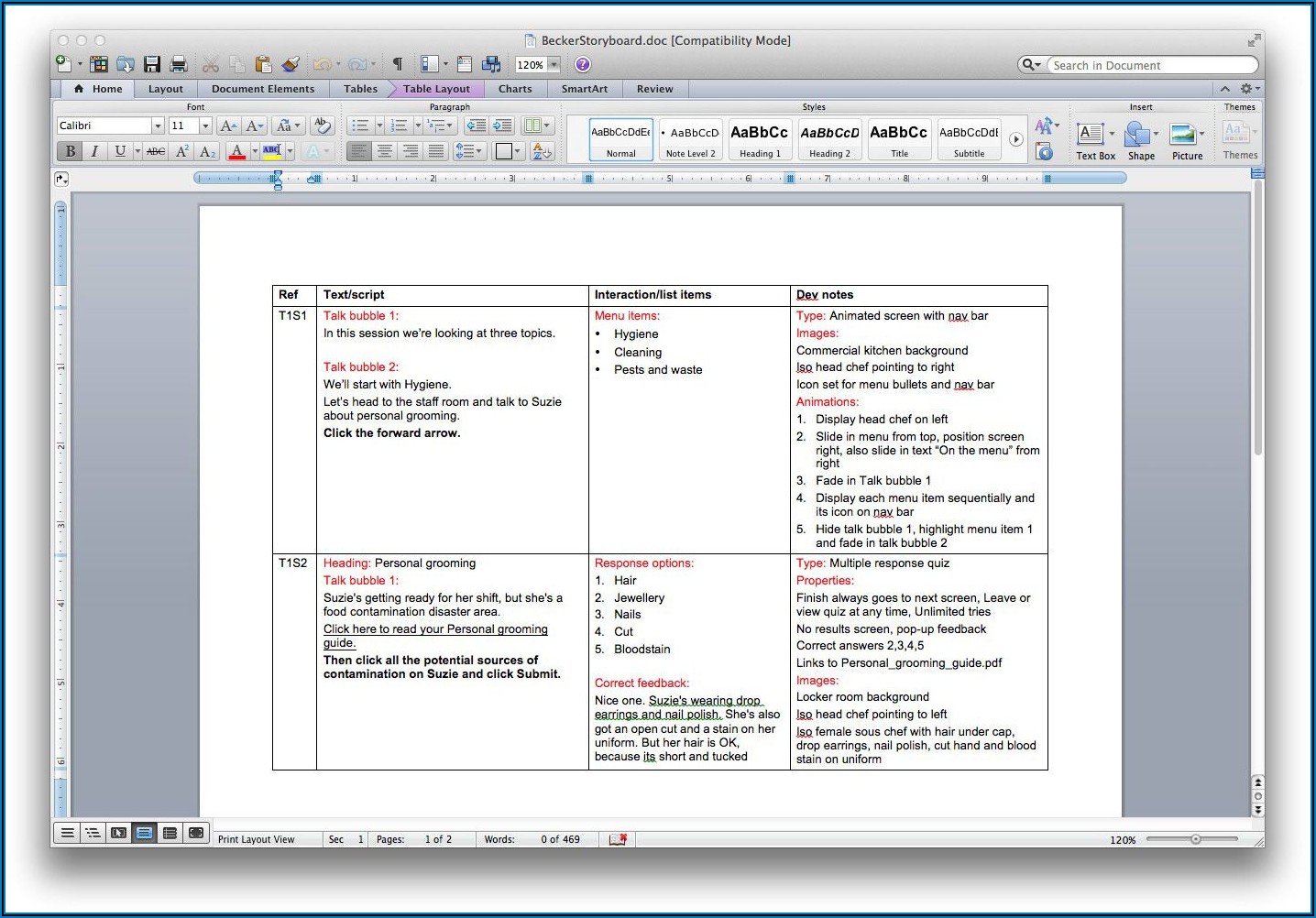
Task: Click the Personal grooming guide link
Action: tap(435, 629)
